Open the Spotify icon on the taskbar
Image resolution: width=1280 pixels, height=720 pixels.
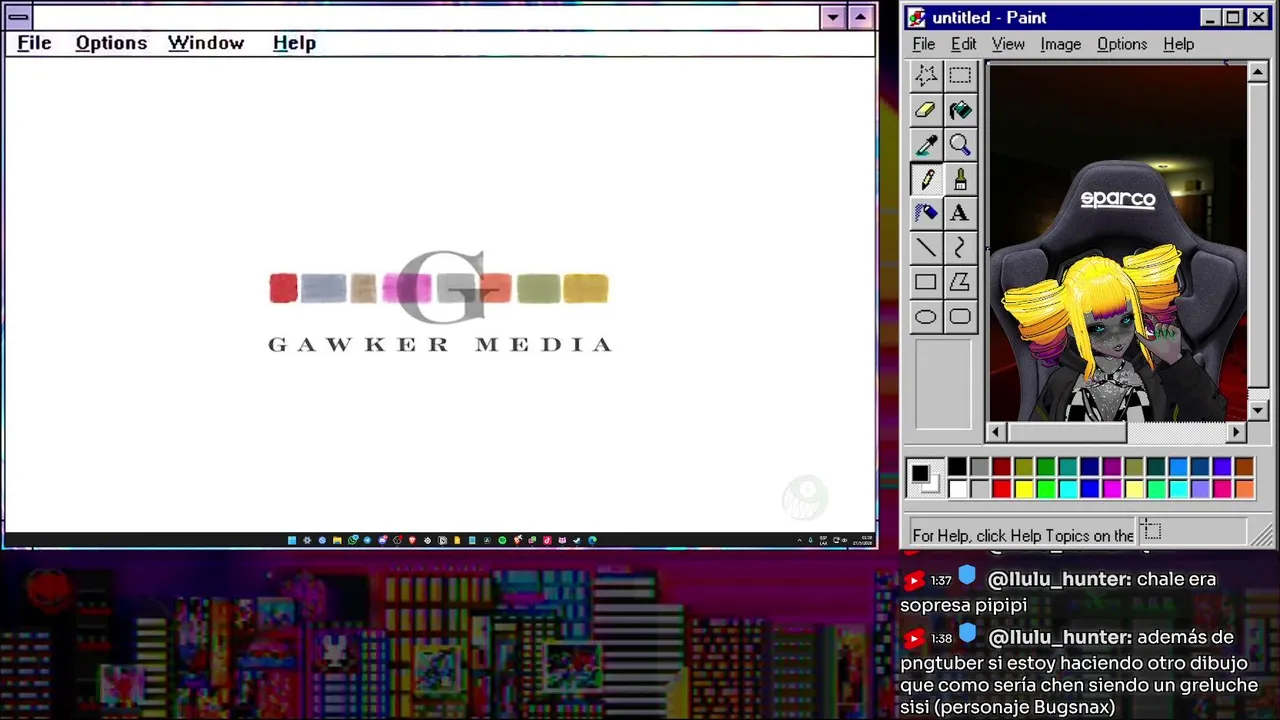(502, 540)
